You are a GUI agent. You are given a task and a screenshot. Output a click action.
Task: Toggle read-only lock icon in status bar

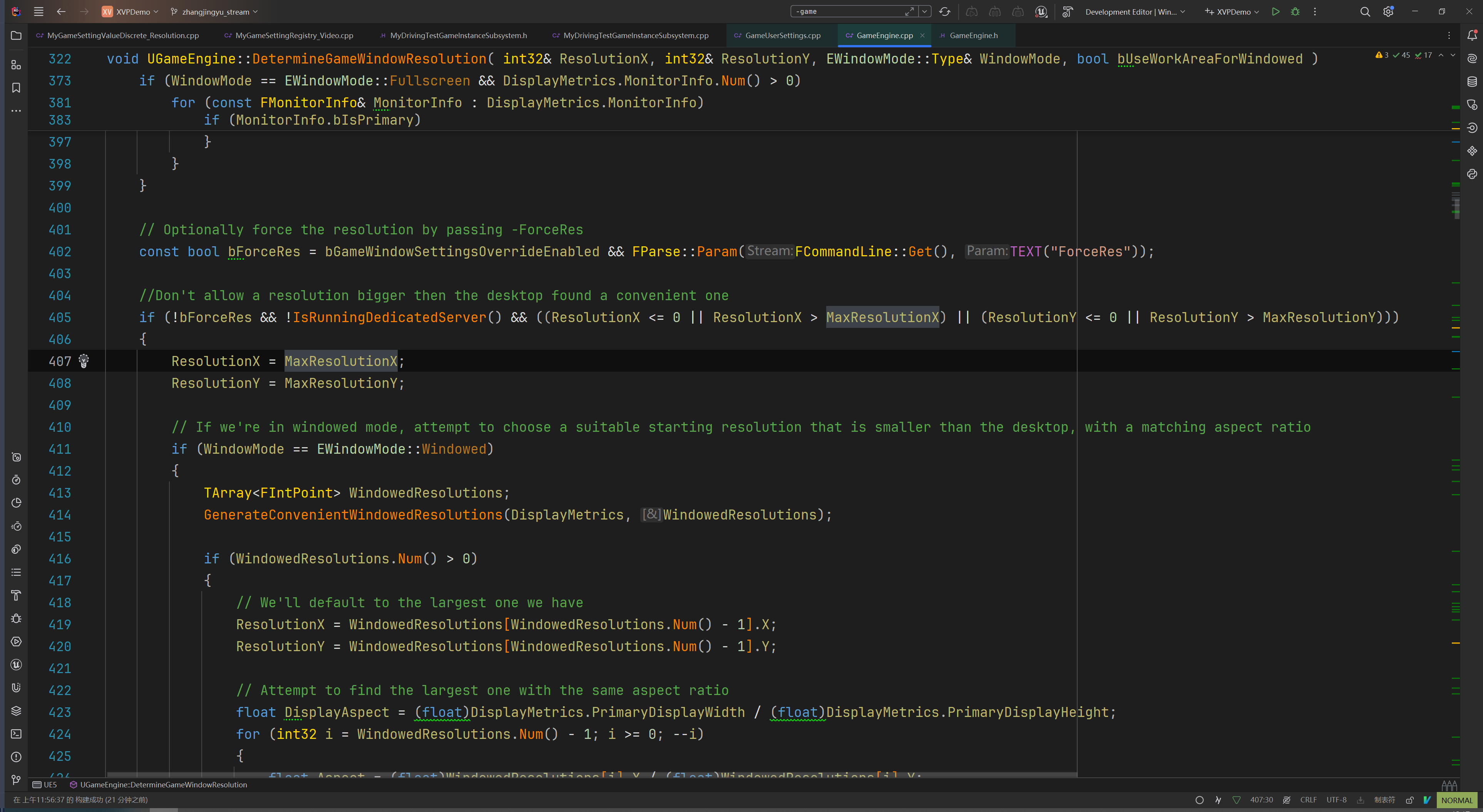pyautogui.click(x=1409, y=800)
